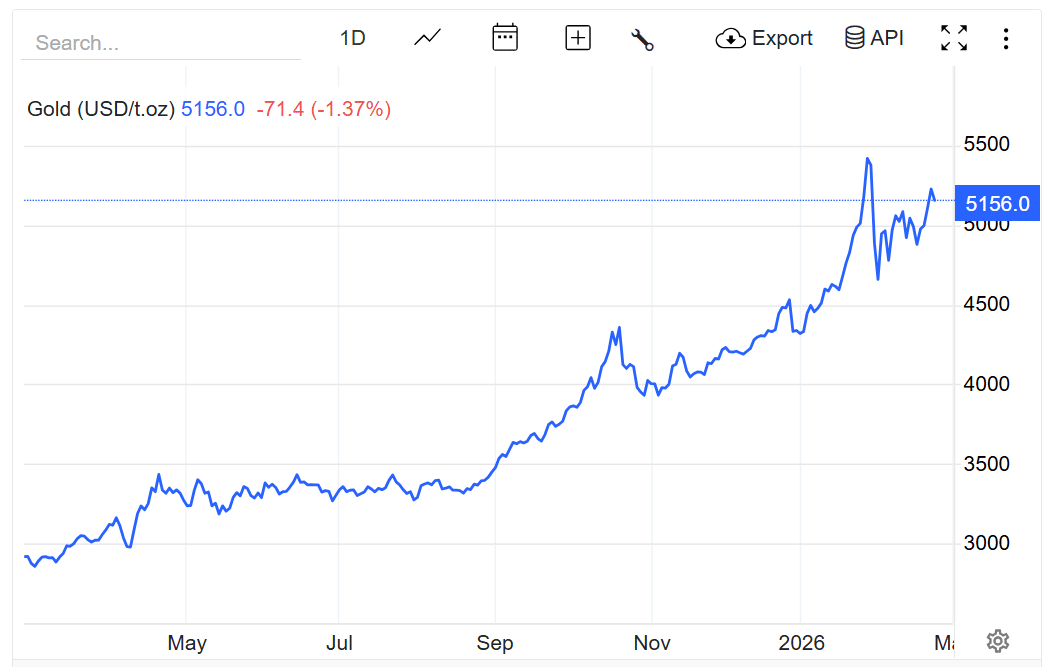1050x667 pixels.
Task: Open the chart type line icon
Action: pyautogui.click(x=428, y=38)
